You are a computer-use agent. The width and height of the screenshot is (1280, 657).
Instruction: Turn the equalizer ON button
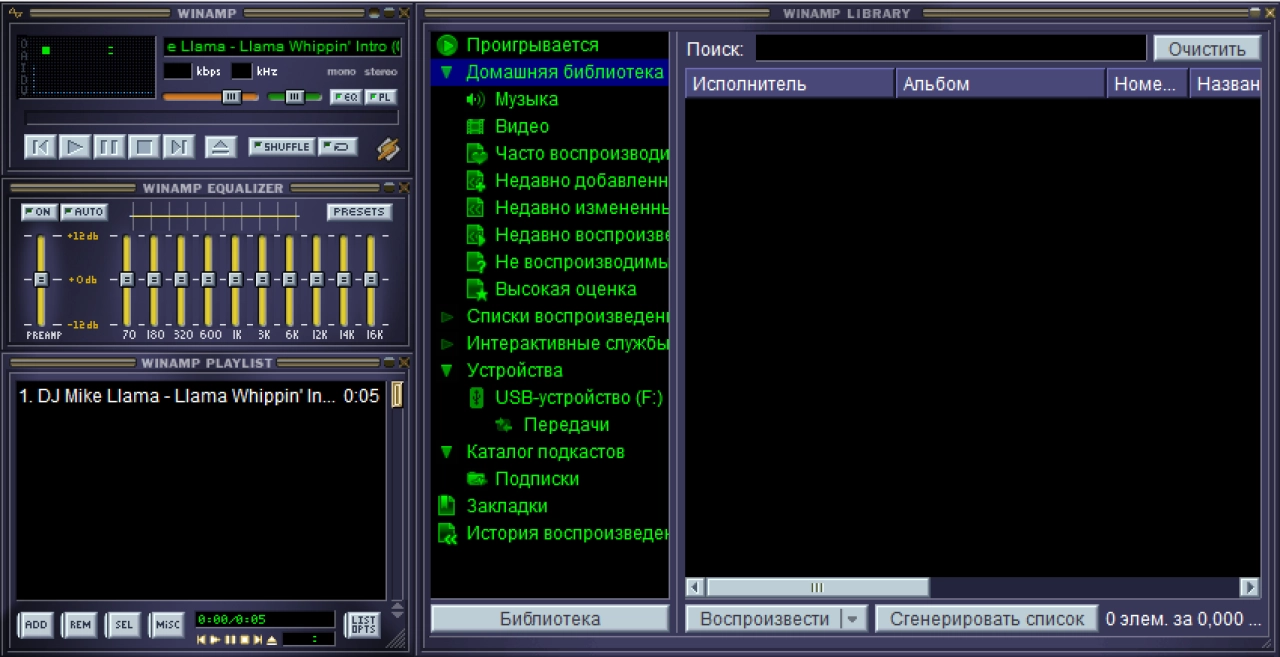pyautogui.click(x=38, y=212)
